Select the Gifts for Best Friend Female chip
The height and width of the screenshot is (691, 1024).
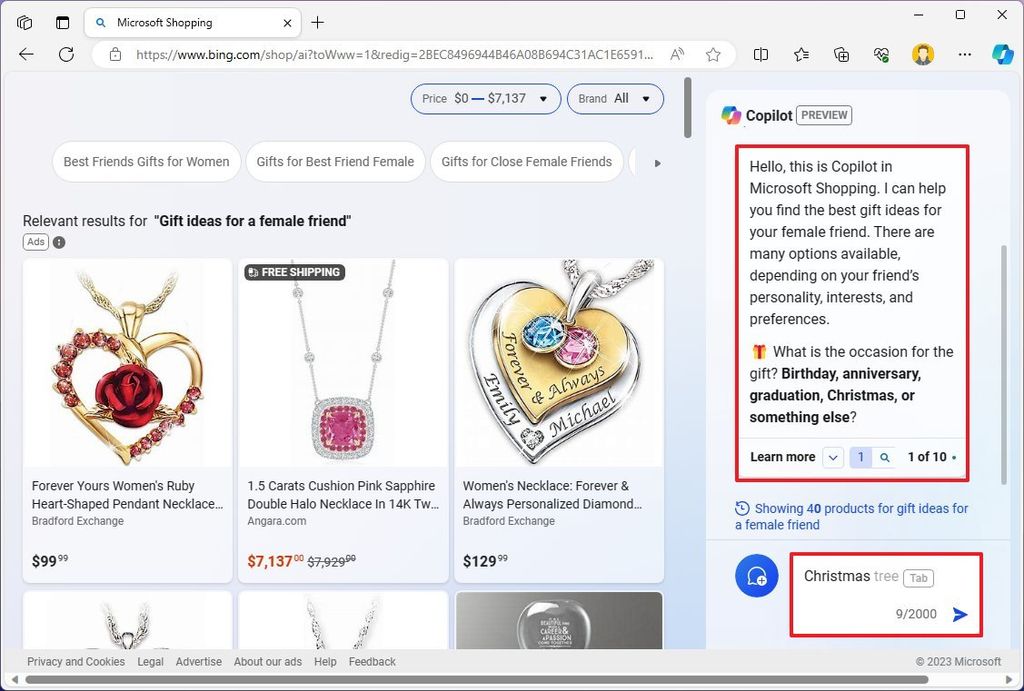click(335, 161)
